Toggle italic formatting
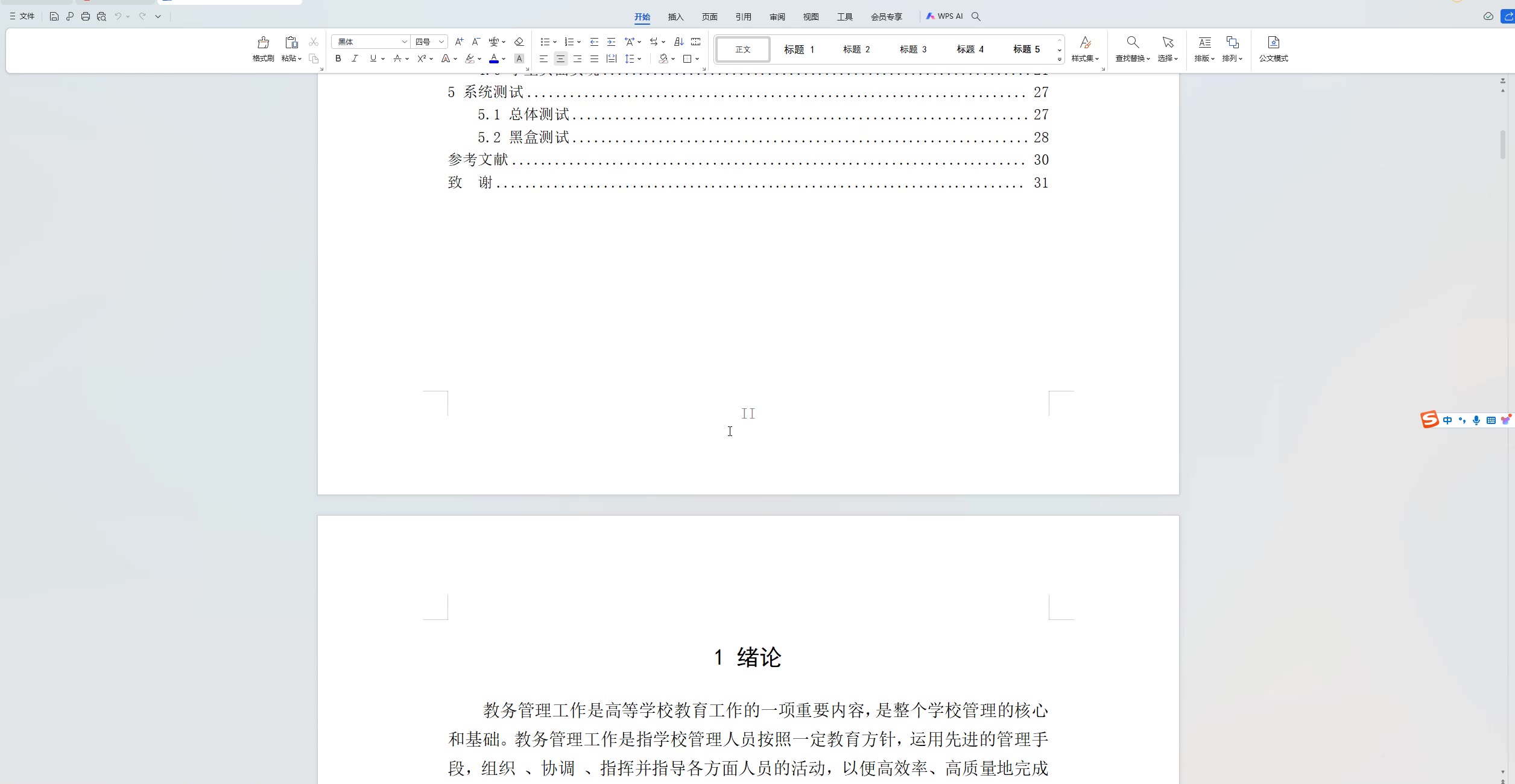 click(x=355, y=58)
